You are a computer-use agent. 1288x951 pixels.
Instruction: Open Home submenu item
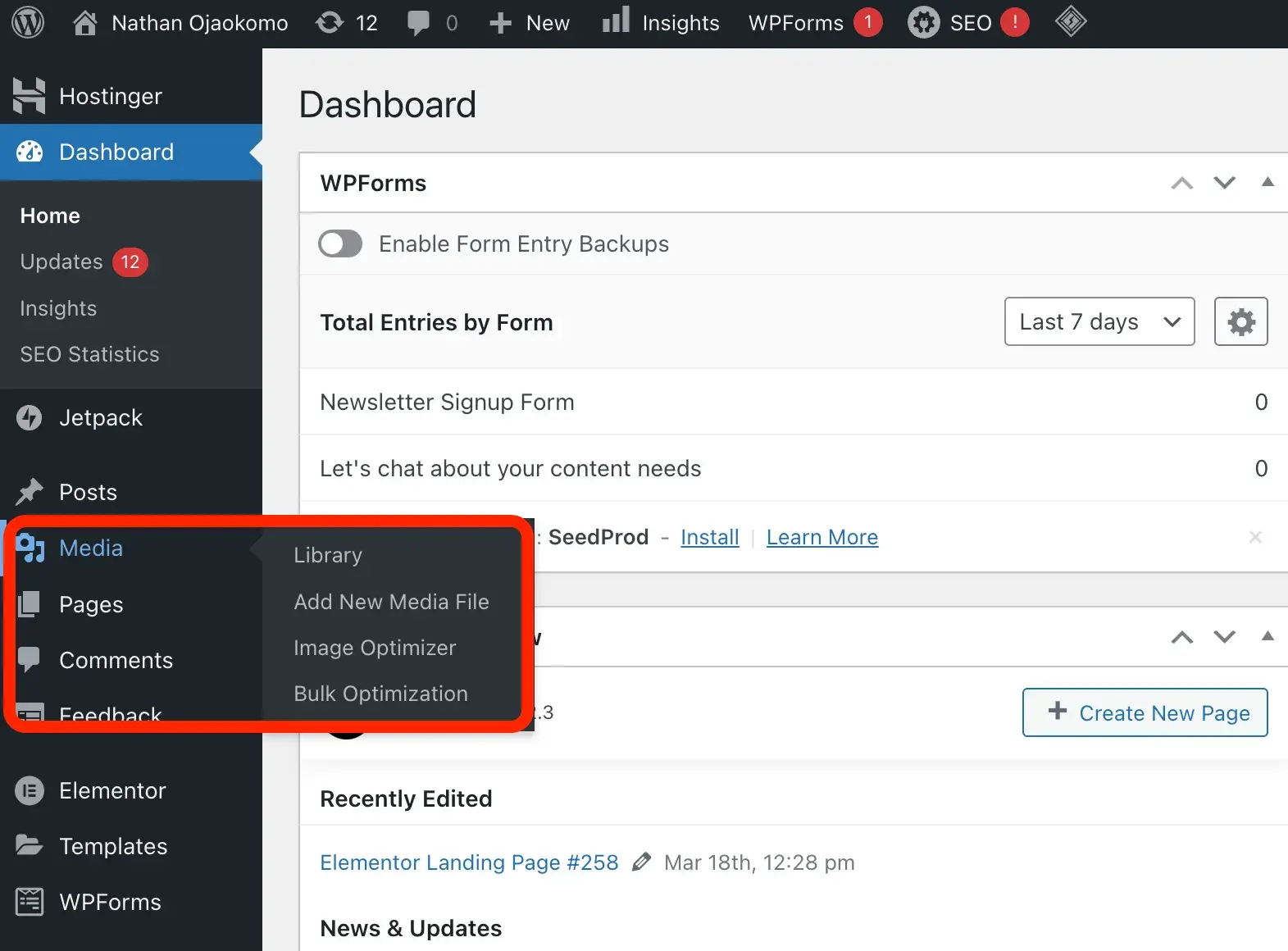pos(50,216)
